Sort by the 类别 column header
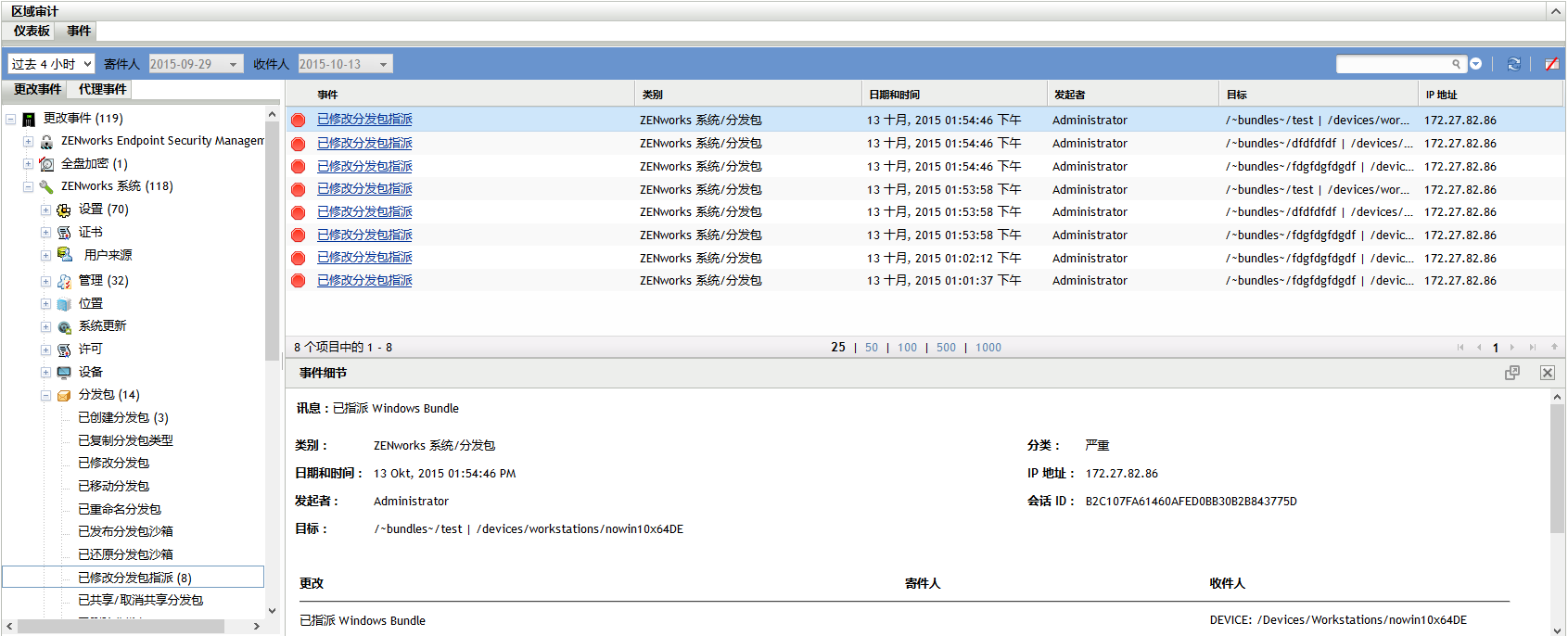Image resolution: width=1568 pixels, height=636 pixels. 748,95
